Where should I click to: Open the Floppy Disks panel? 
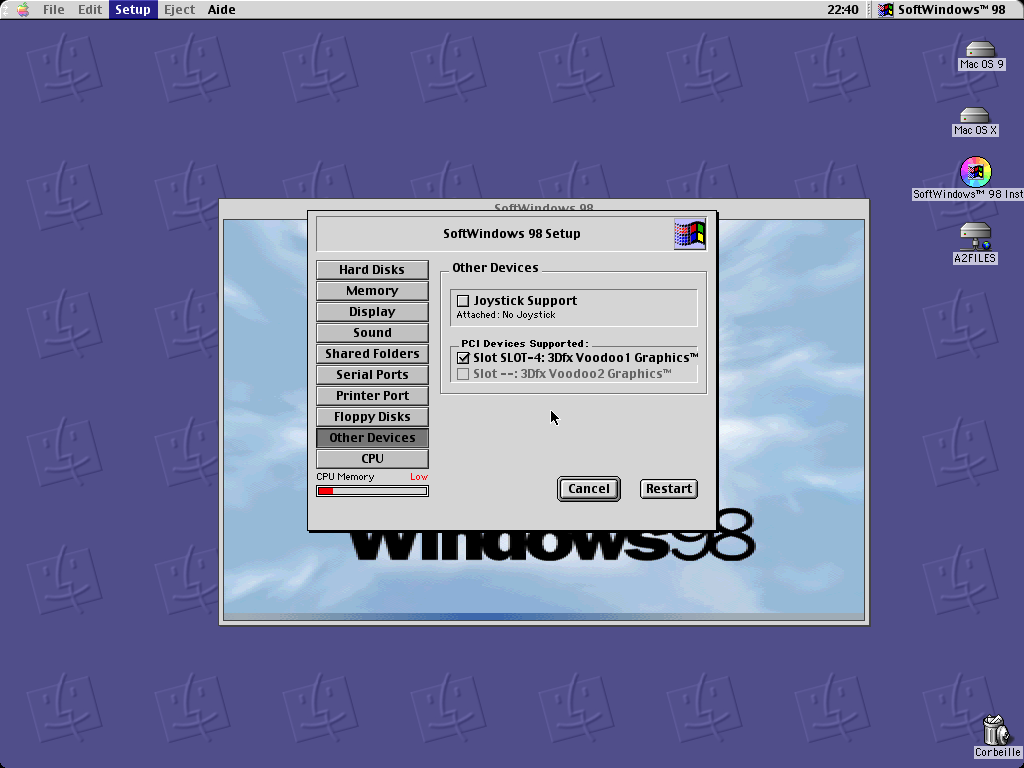372,417
